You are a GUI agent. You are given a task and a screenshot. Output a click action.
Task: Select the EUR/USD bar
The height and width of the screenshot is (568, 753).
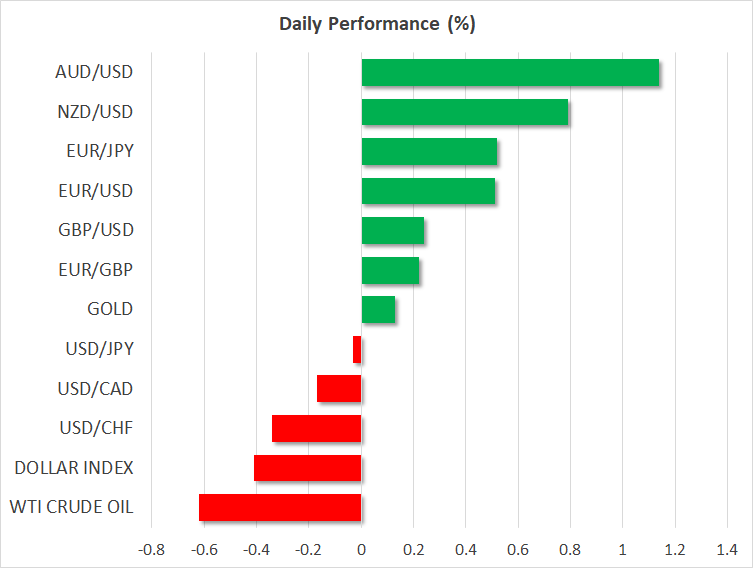(428, 191)
